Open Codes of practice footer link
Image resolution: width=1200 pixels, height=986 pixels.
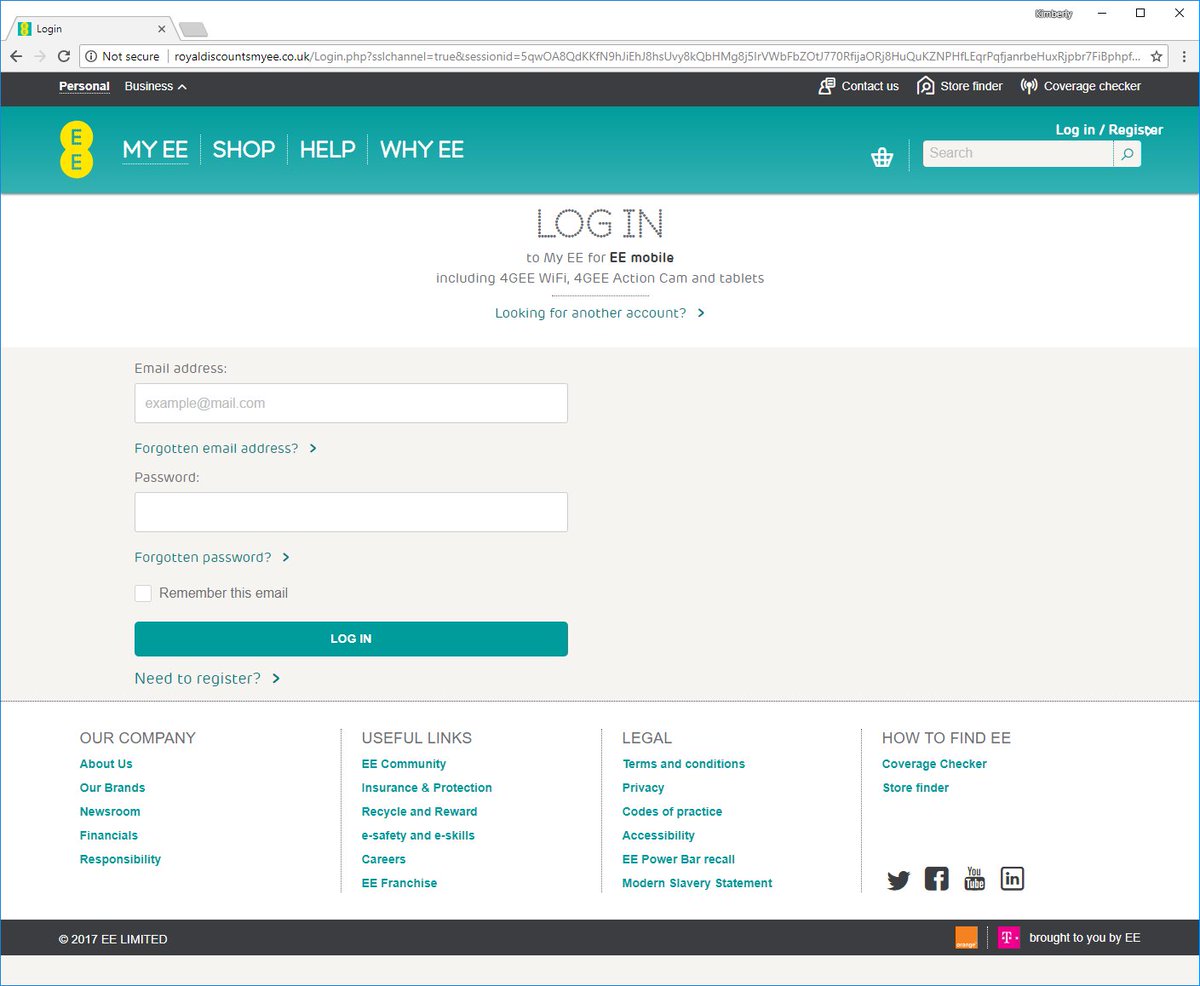click(672, 812)
